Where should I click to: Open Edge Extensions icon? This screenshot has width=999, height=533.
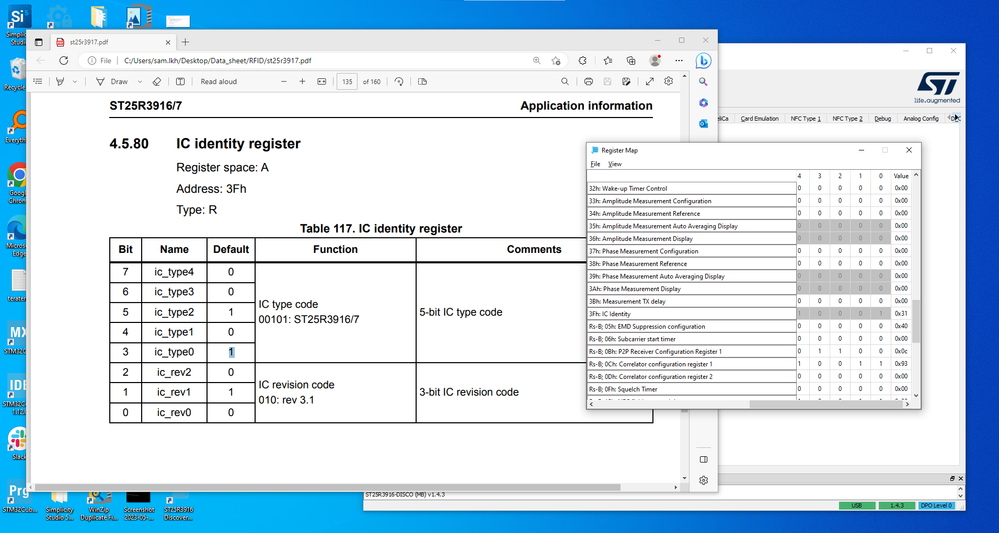[x=582, y=60]
